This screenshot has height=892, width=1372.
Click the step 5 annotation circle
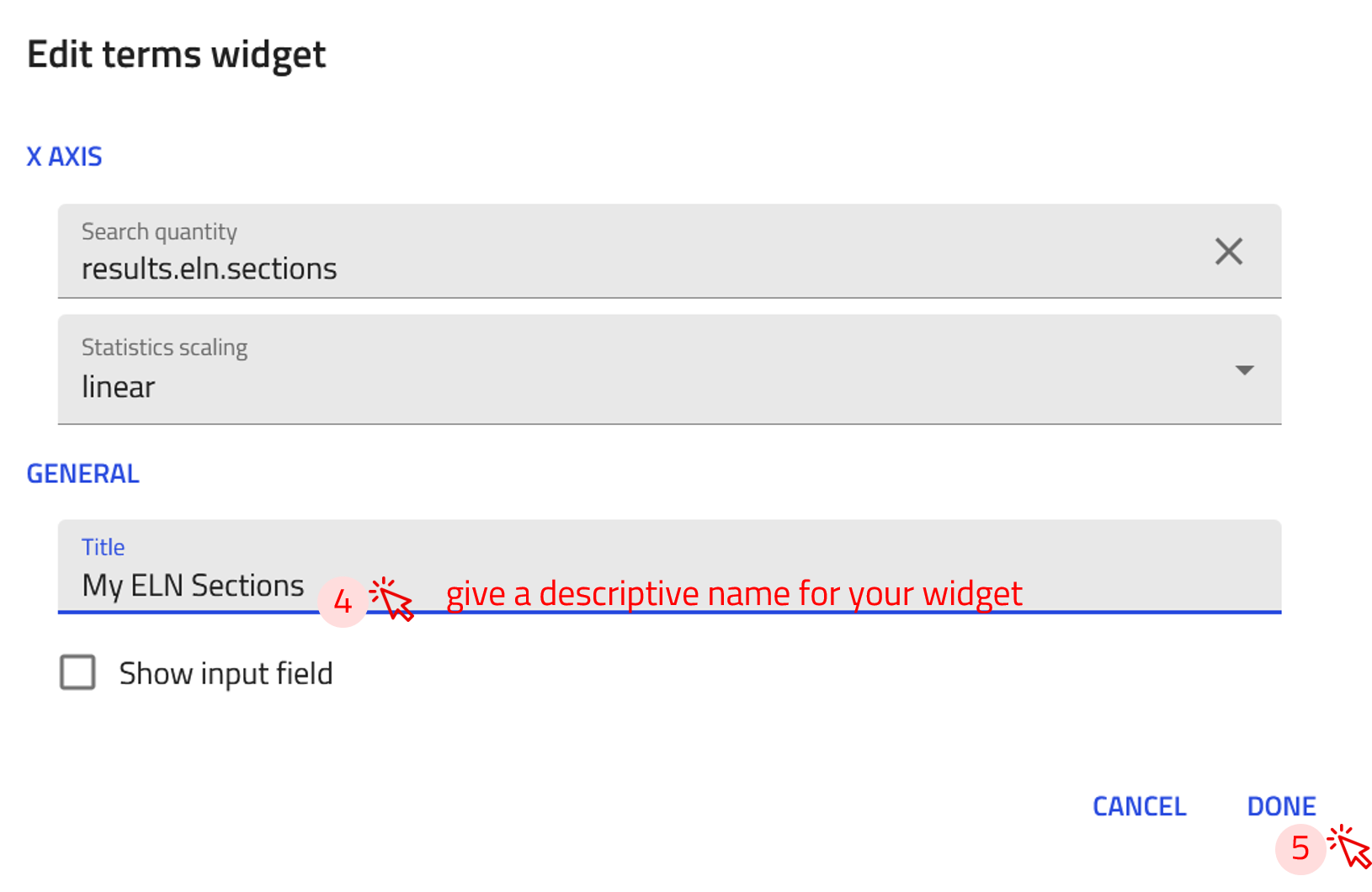(1300, 847)
